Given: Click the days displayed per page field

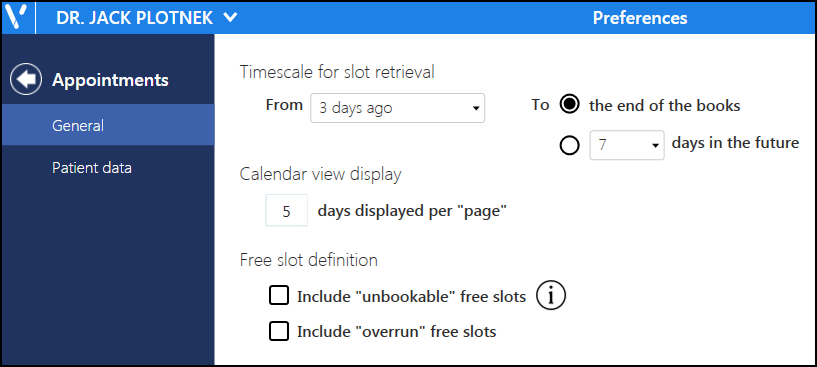Looking at the screenshot, I should (287, 211).
